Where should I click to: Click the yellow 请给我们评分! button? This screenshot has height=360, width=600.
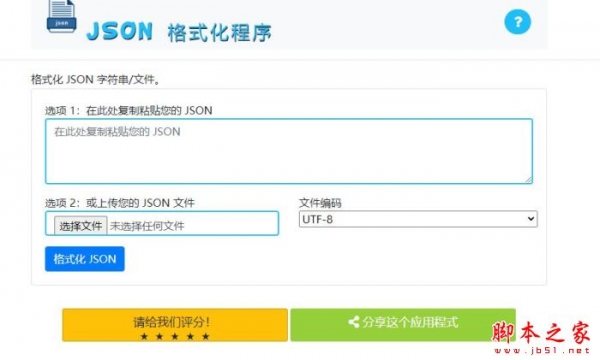[175, 325]
